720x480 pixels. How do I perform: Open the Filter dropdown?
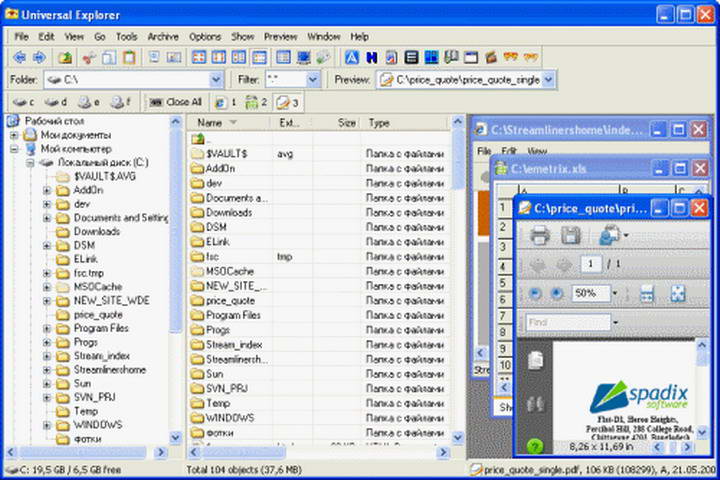coord(313,80)
